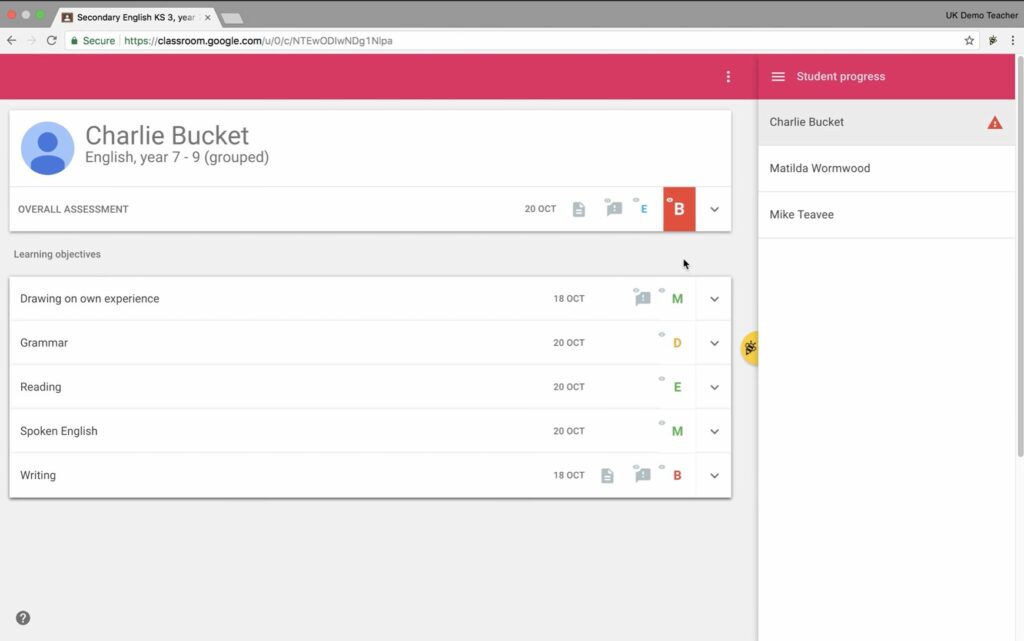1024x641 pixels.
Task: Go back to the previous page
Action: (12, 40)
